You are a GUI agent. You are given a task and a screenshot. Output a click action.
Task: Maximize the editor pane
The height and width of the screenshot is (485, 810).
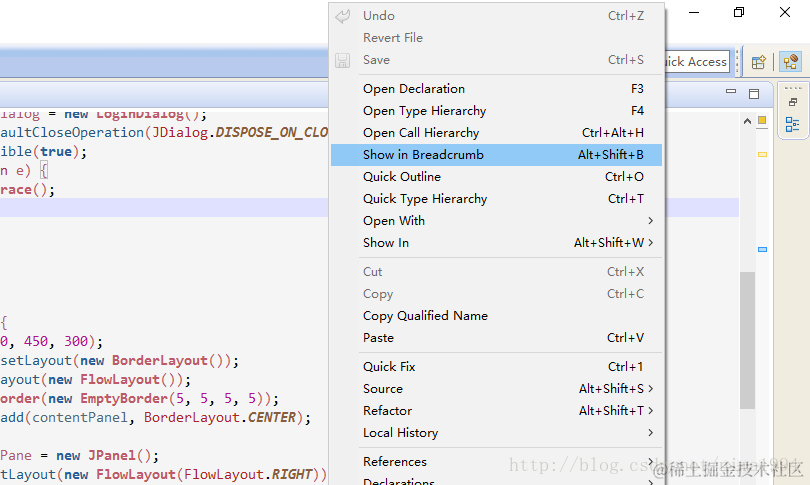(754, 93)
